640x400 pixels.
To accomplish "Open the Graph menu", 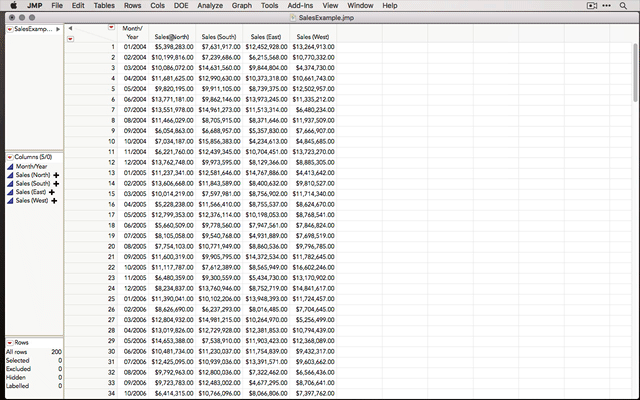I will coord(242,6).
